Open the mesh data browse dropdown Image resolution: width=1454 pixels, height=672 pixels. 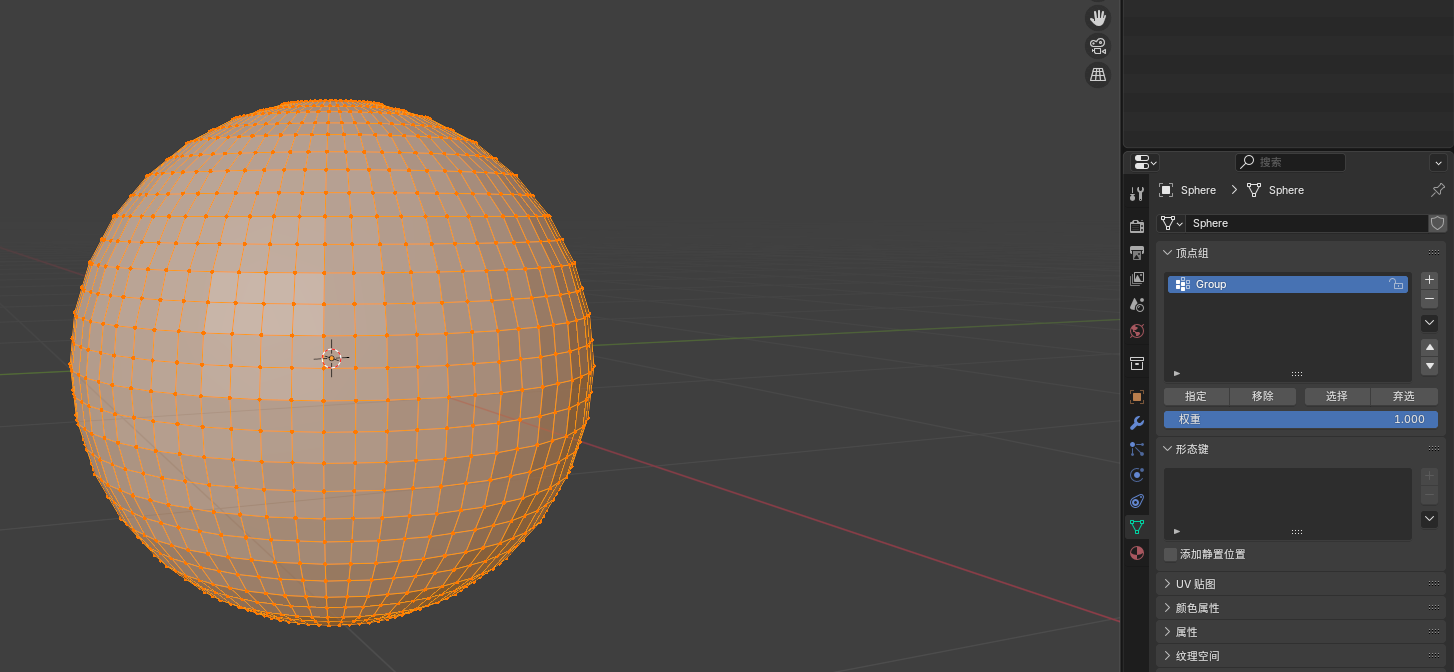(1171, 223)
